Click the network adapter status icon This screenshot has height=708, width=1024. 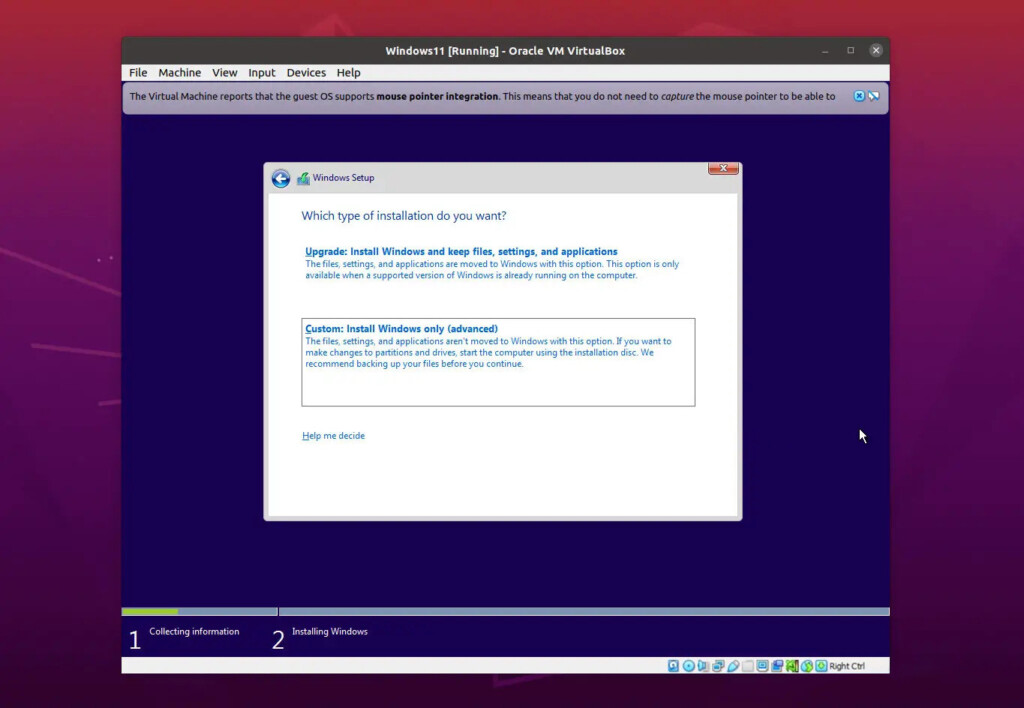[x=719, y=666]
